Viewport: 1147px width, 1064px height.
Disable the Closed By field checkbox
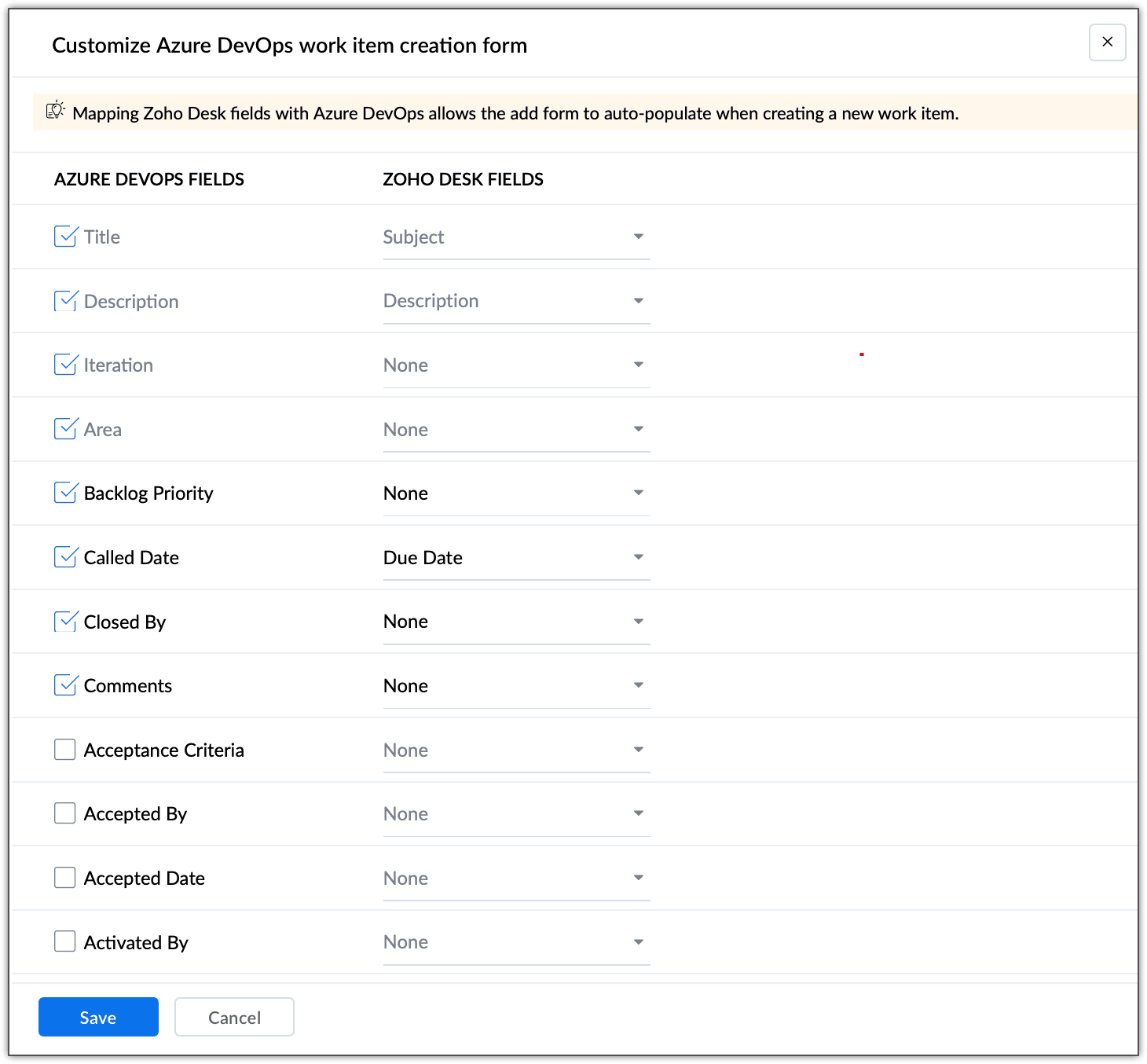65,622
